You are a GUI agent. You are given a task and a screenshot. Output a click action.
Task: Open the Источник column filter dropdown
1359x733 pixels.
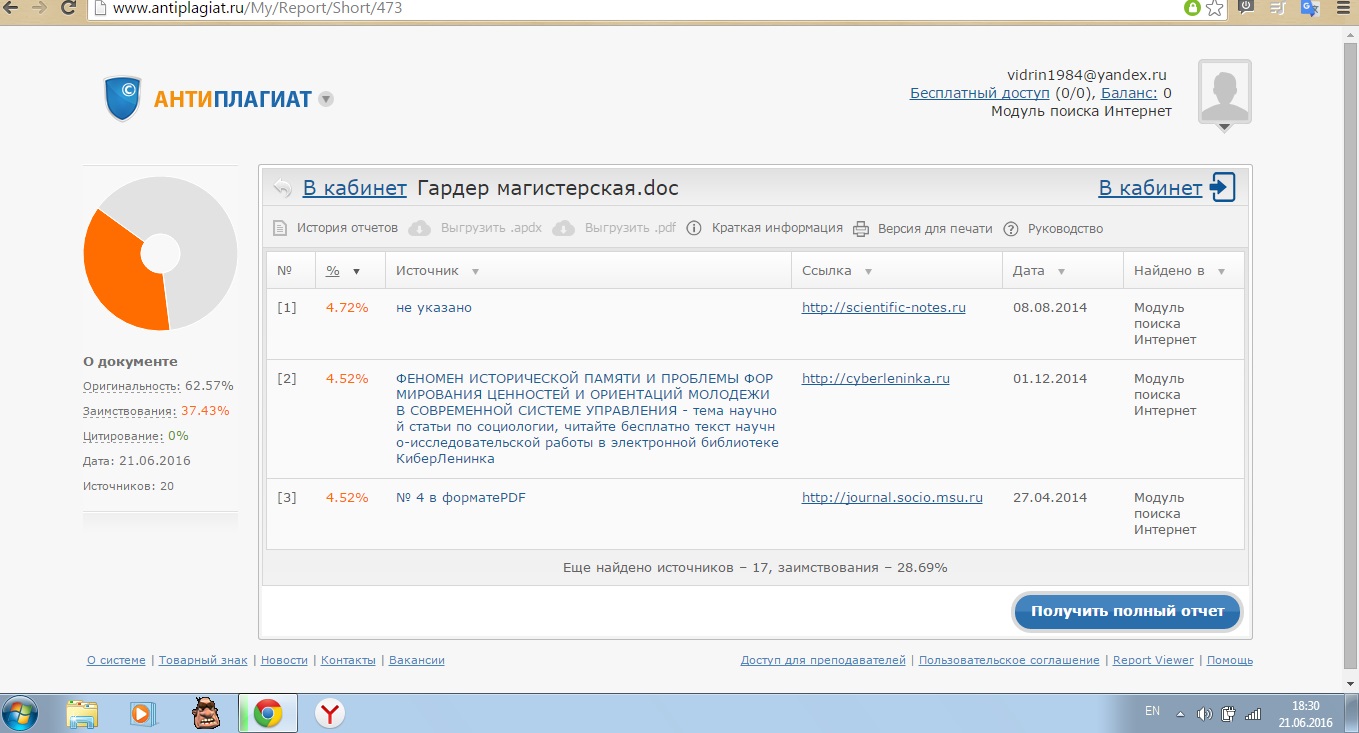coord(475,271)
